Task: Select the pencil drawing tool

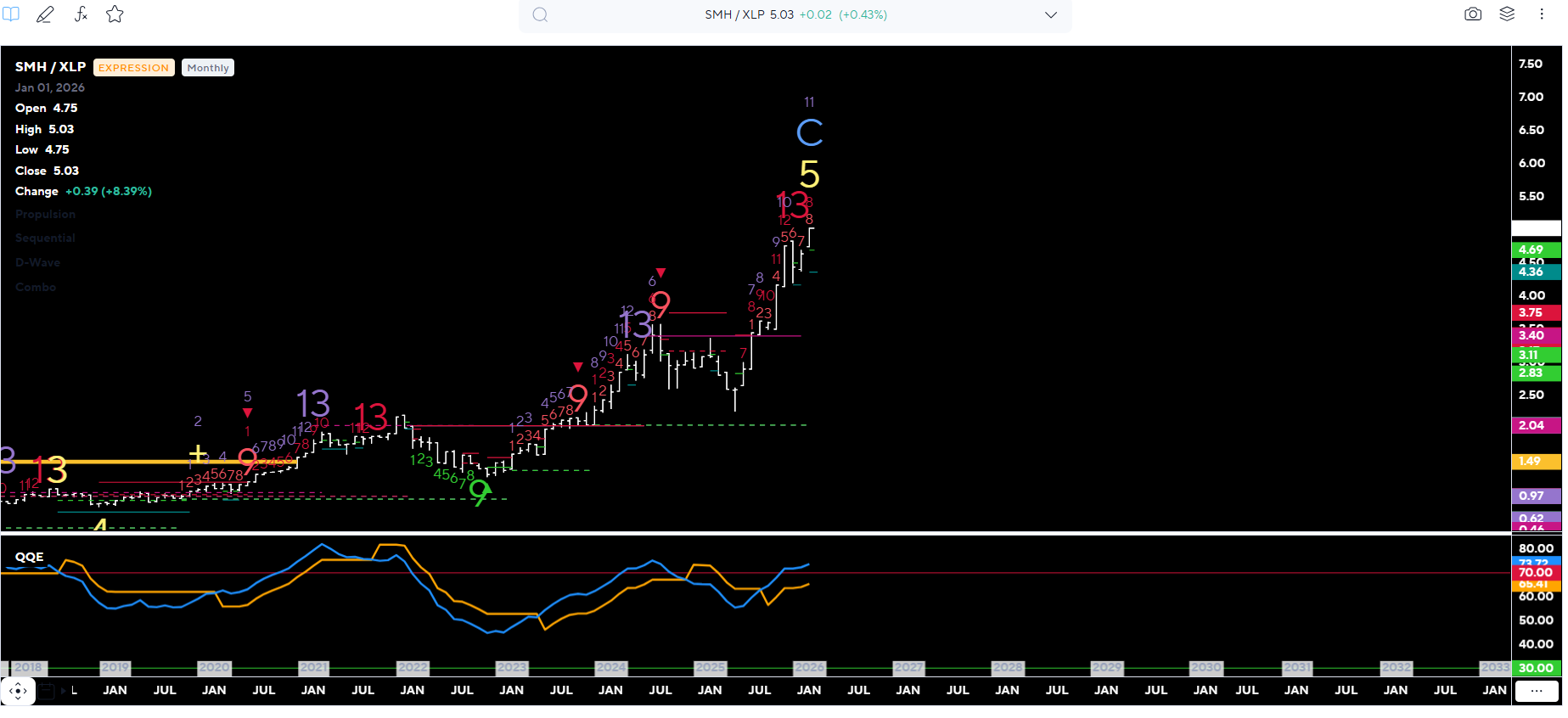Action: 45,14
